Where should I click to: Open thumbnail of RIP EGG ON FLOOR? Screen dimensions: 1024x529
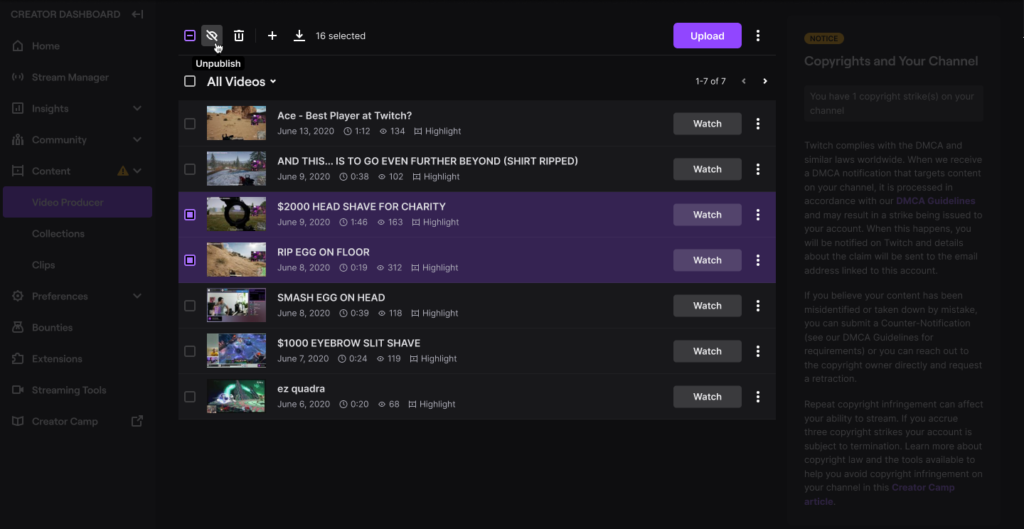pyautogui.click(x=236, y=260)
